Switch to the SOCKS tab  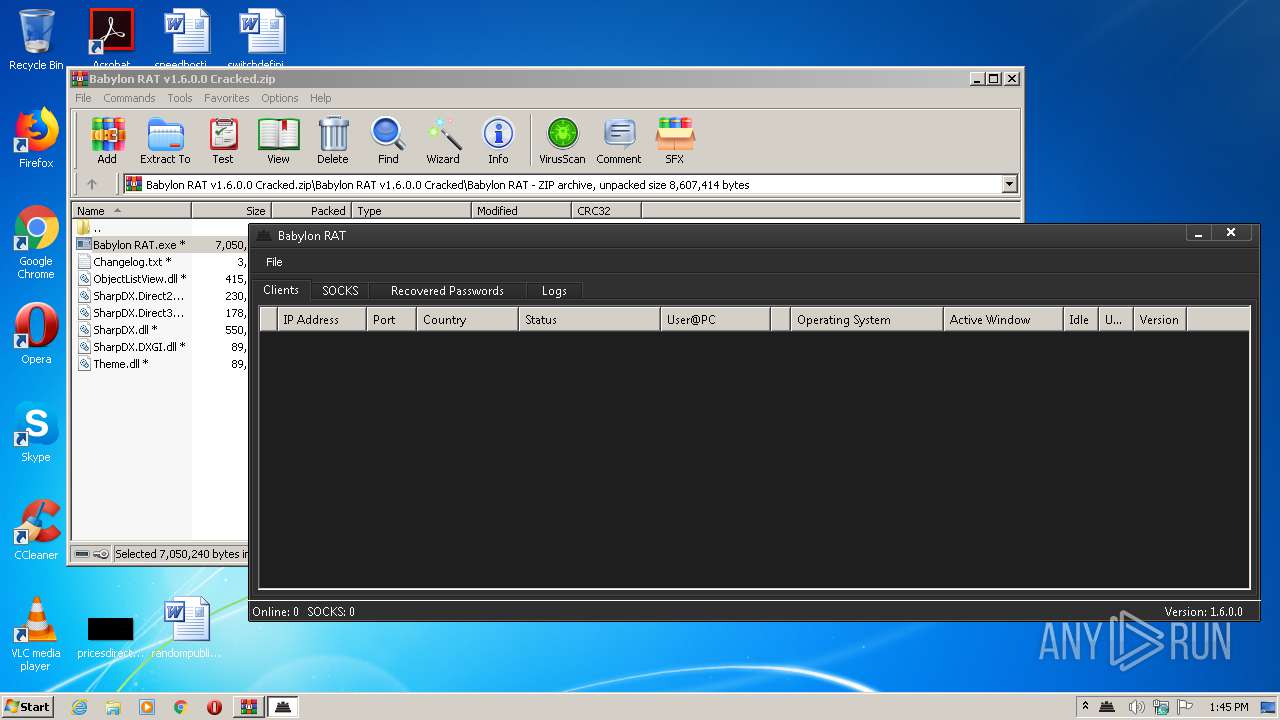[x=340, y=291]
